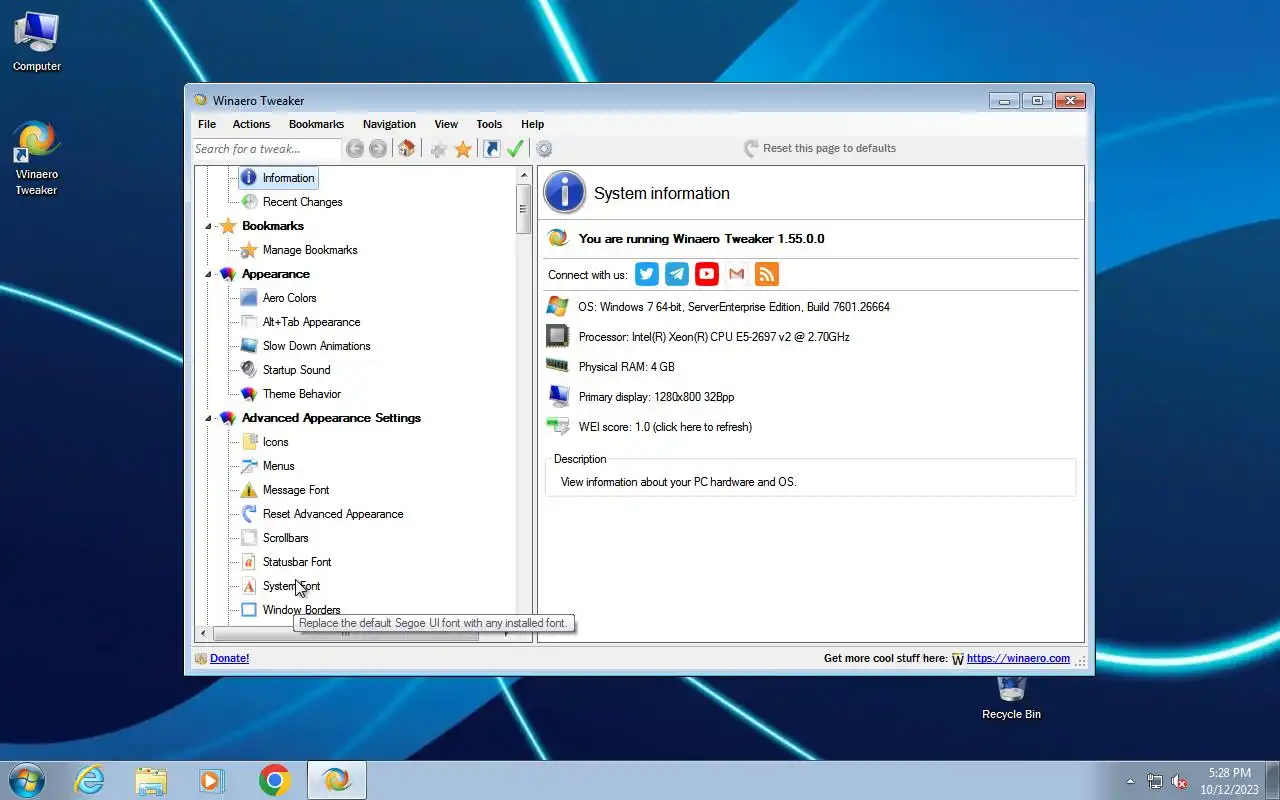Screen dimensions: 1280x800
Task: Collapse the Appearance tree section
Action: coord(209,274)
